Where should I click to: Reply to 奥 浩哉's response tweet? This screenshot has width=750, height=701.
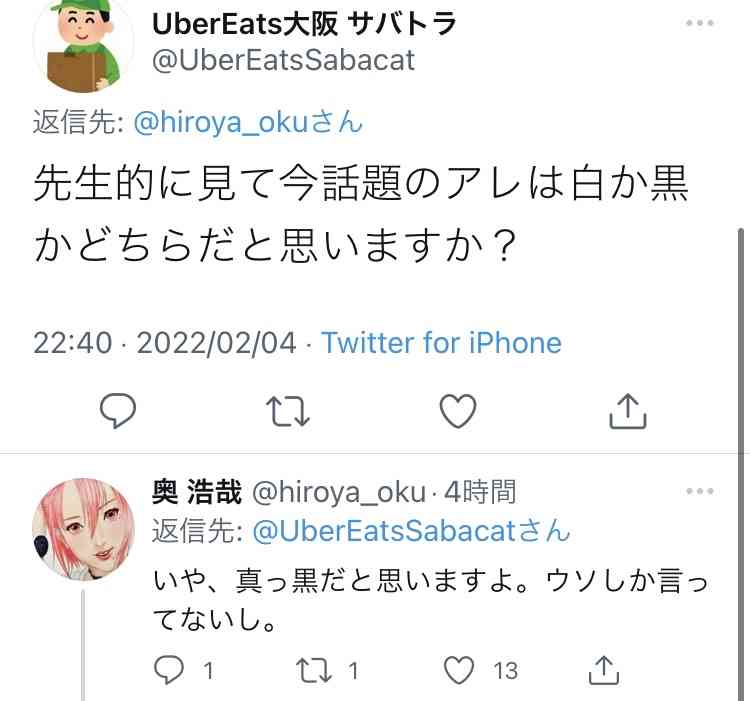click(x=169, y=669)
